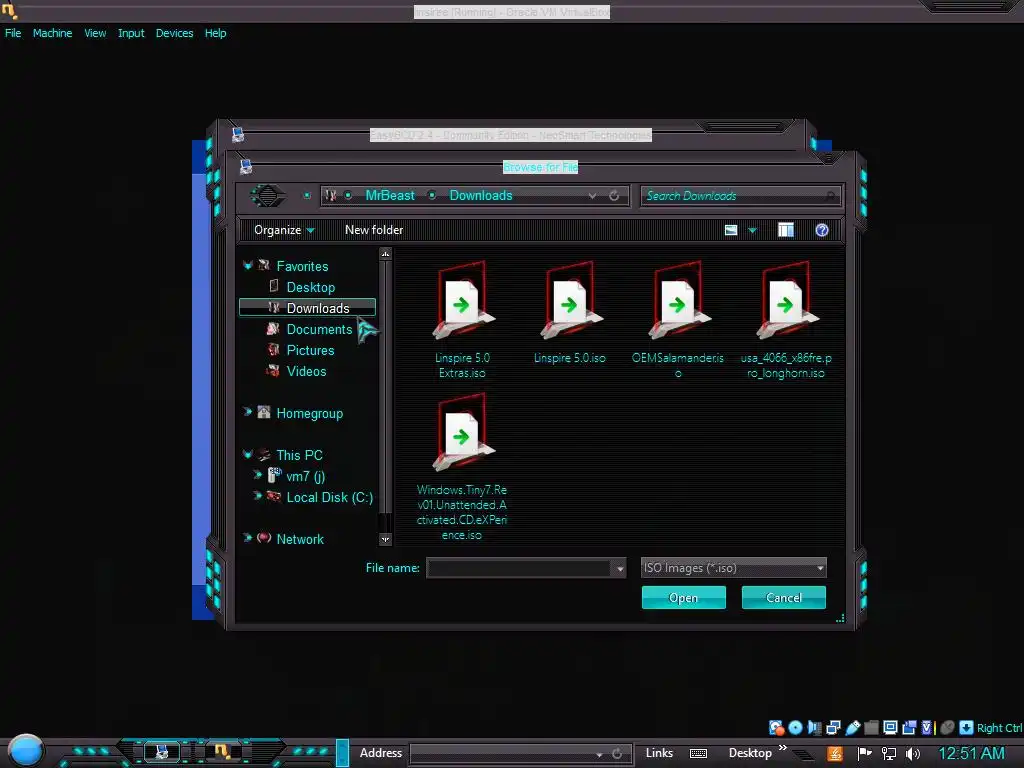The height and width of the screenshot is (768, 1024).
Task: Click the Open button
Action: [x=683, y=598]
